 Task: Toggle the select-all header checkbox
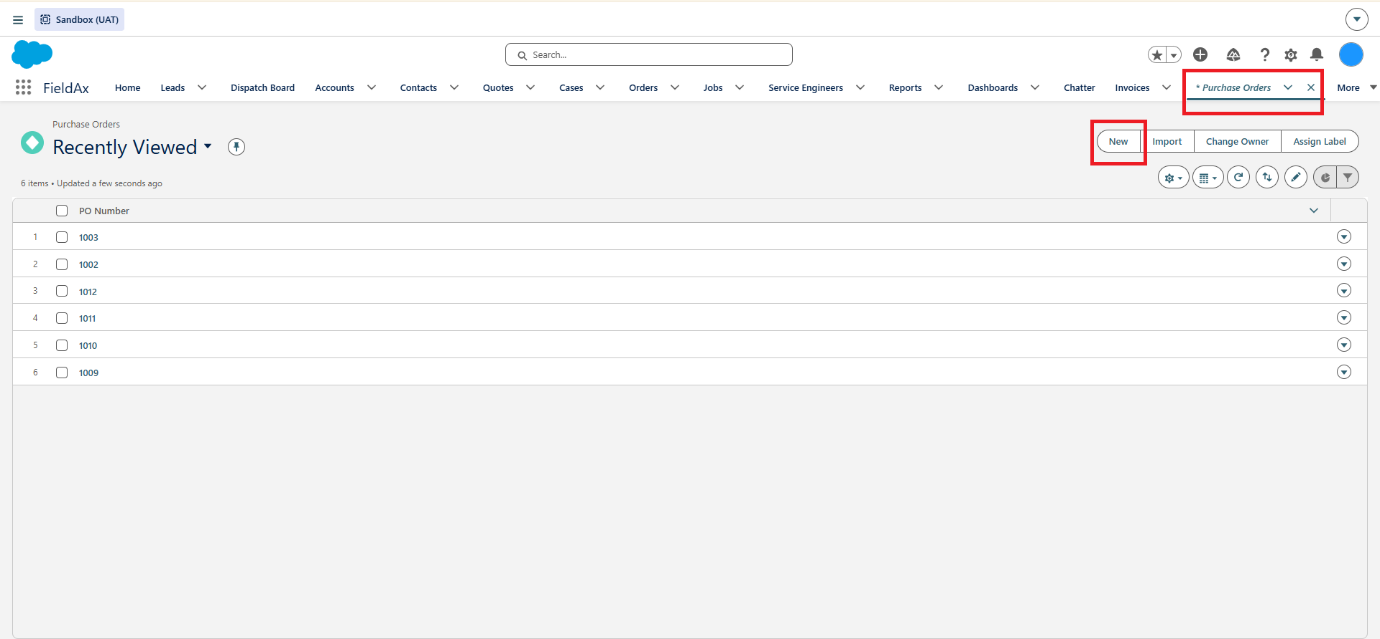tap(62, 211)
